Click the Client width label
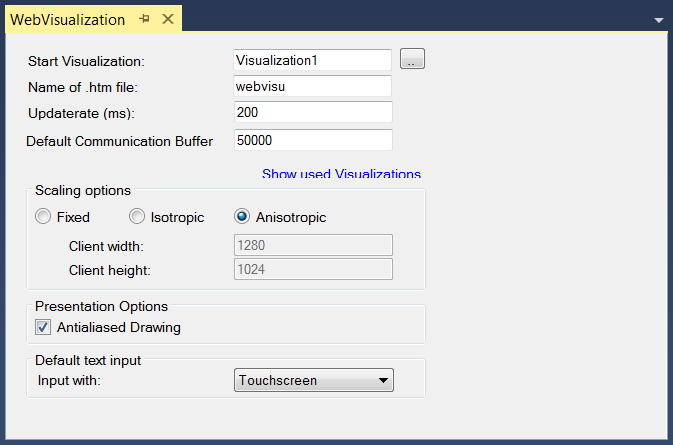The image size is (673, 445). coord(106,246)
